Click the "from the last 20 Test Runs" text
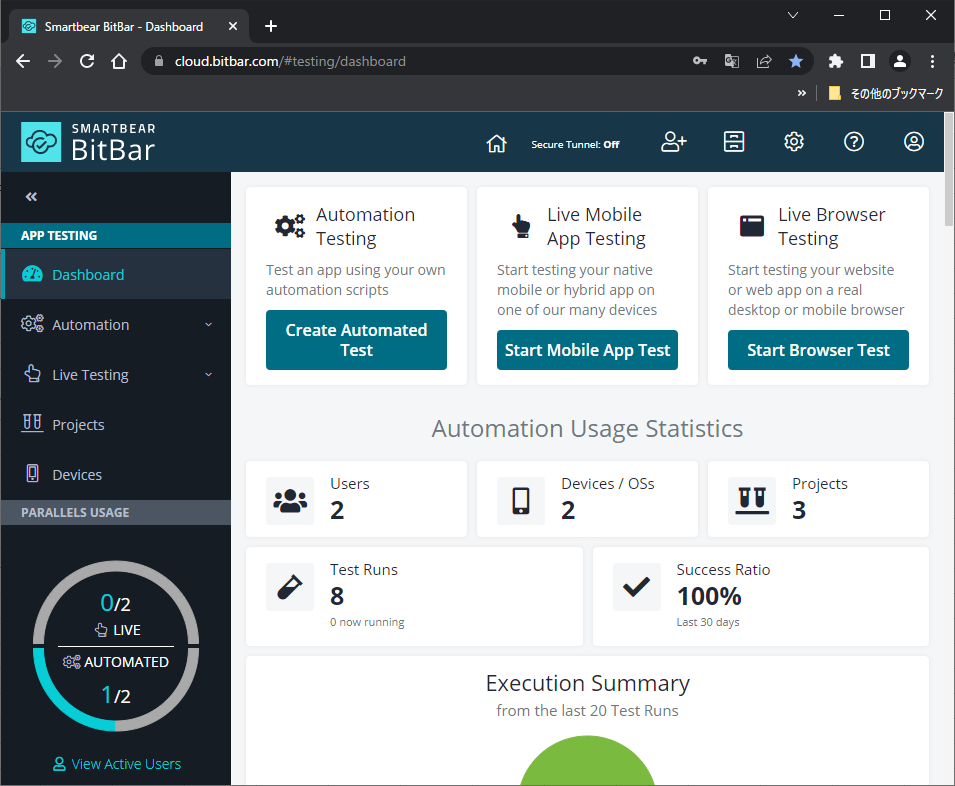 pos(587,711)
